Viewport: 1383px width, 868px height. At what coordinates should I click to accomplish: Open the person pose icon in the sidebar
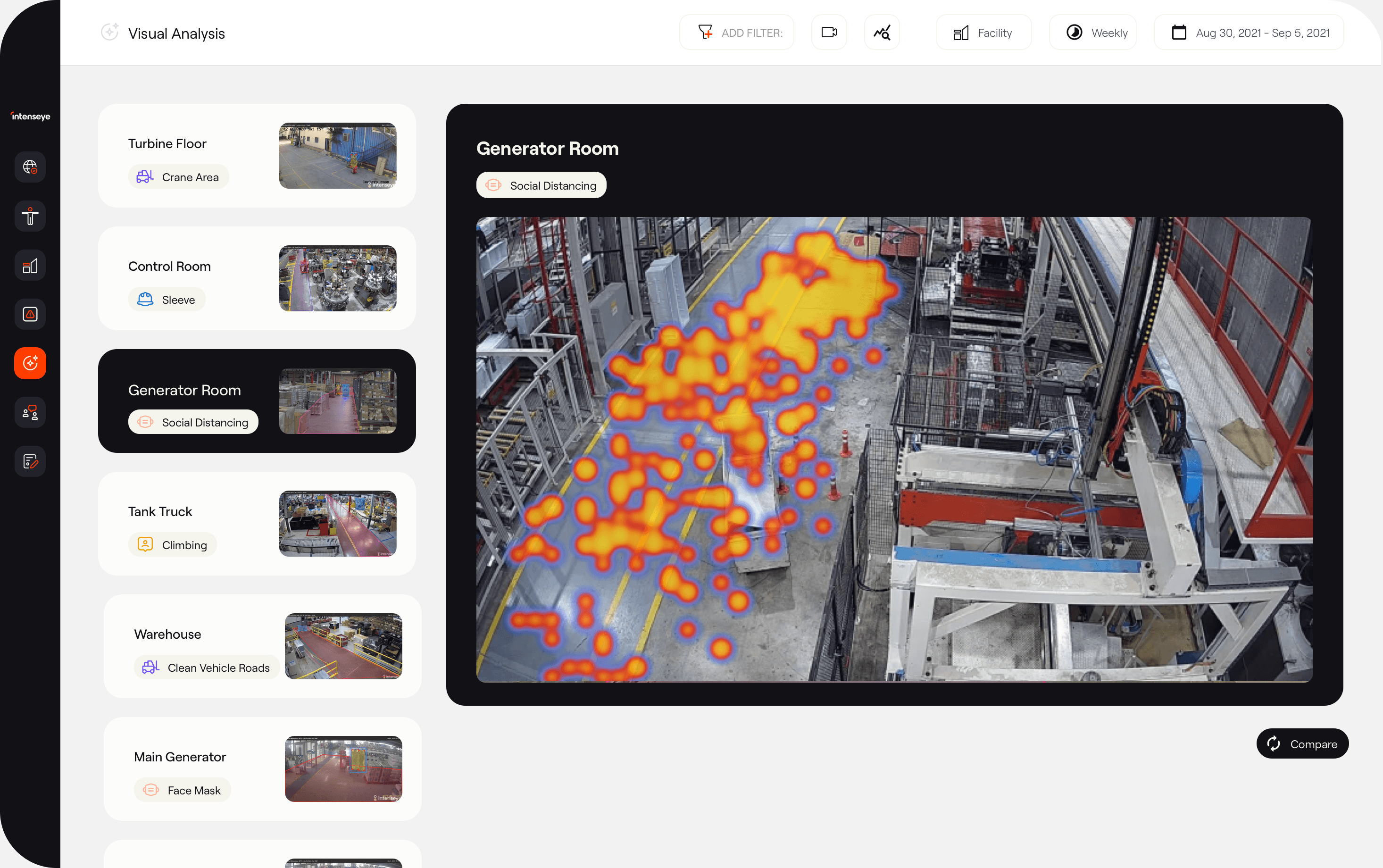click(30, 217)
